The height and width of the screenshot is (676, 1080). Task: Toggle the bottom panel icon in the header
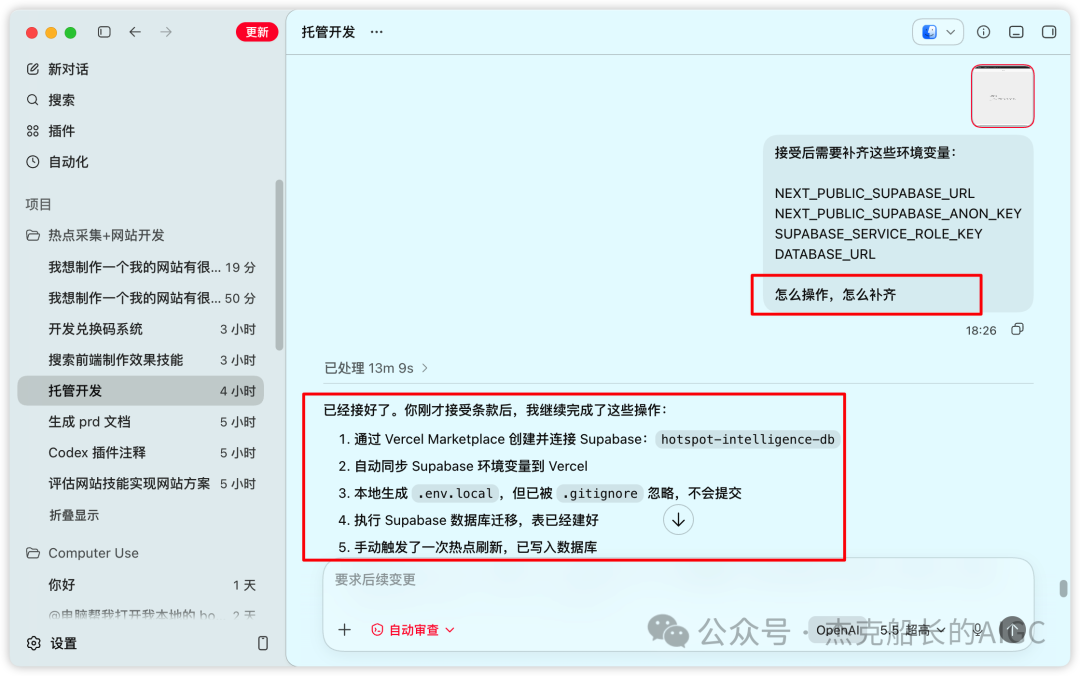[1016, 32]
